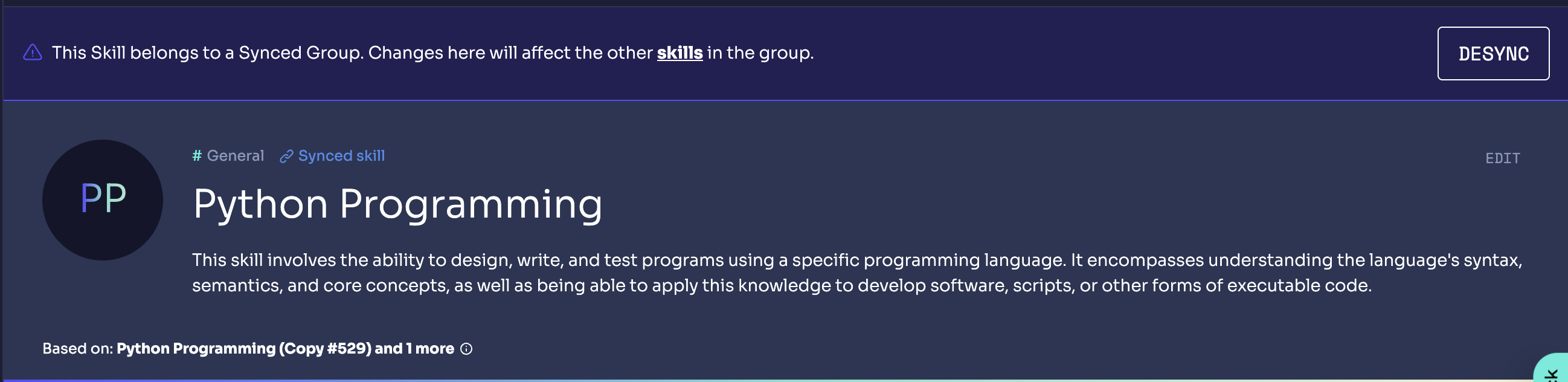Select the General category tag
This screenshot has width=1568, height=382.
235,156
